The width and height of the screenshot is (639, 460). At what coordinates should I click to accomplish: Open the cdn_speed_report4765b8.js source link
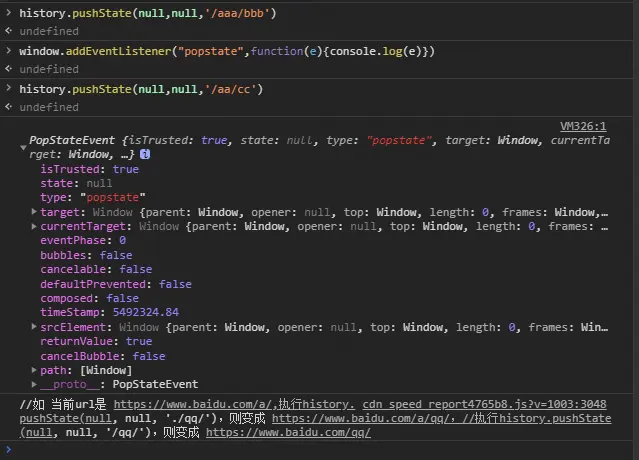[484, 404]
